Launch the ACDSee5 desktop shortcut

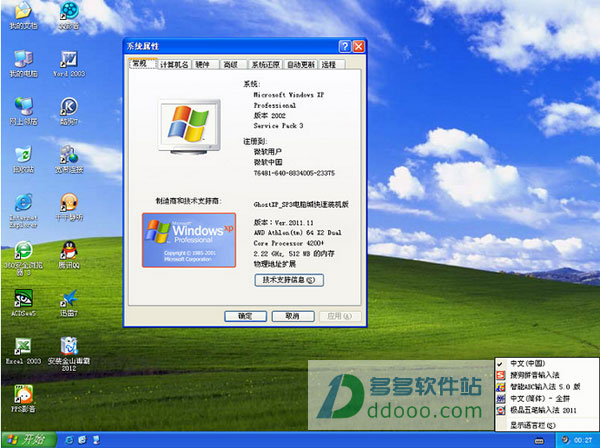23,303
